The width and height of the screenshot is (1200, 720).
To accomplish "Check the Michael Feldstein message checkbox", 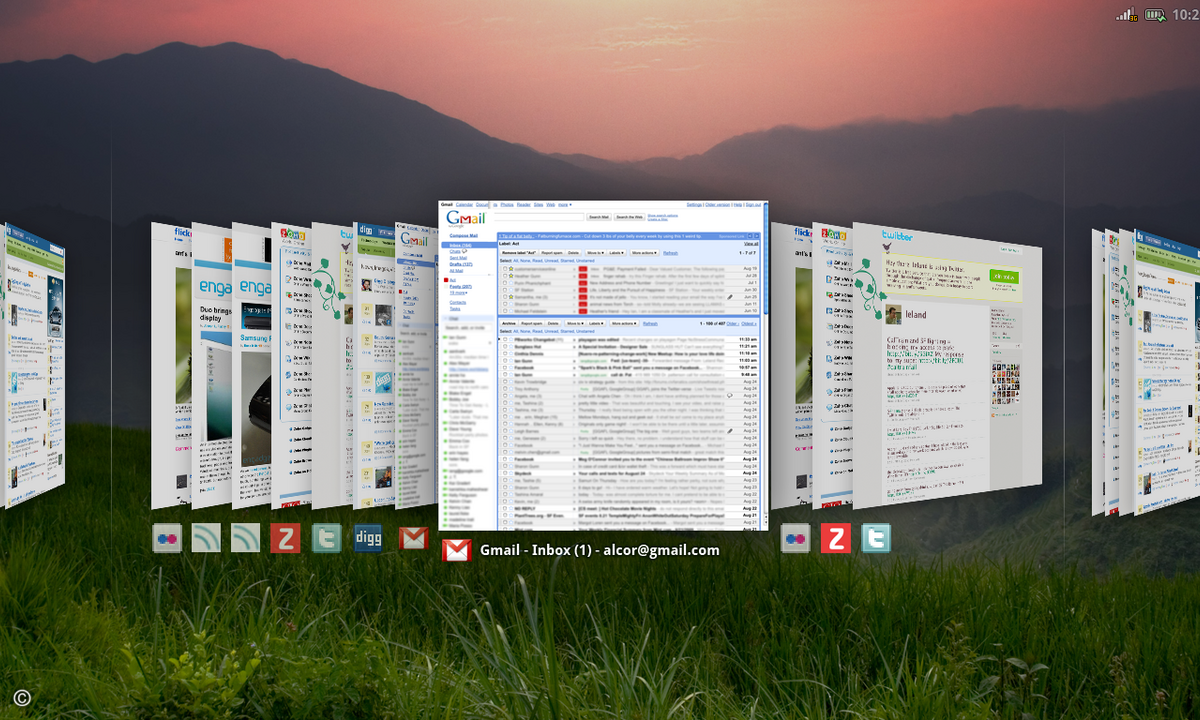I will (505, 311).
